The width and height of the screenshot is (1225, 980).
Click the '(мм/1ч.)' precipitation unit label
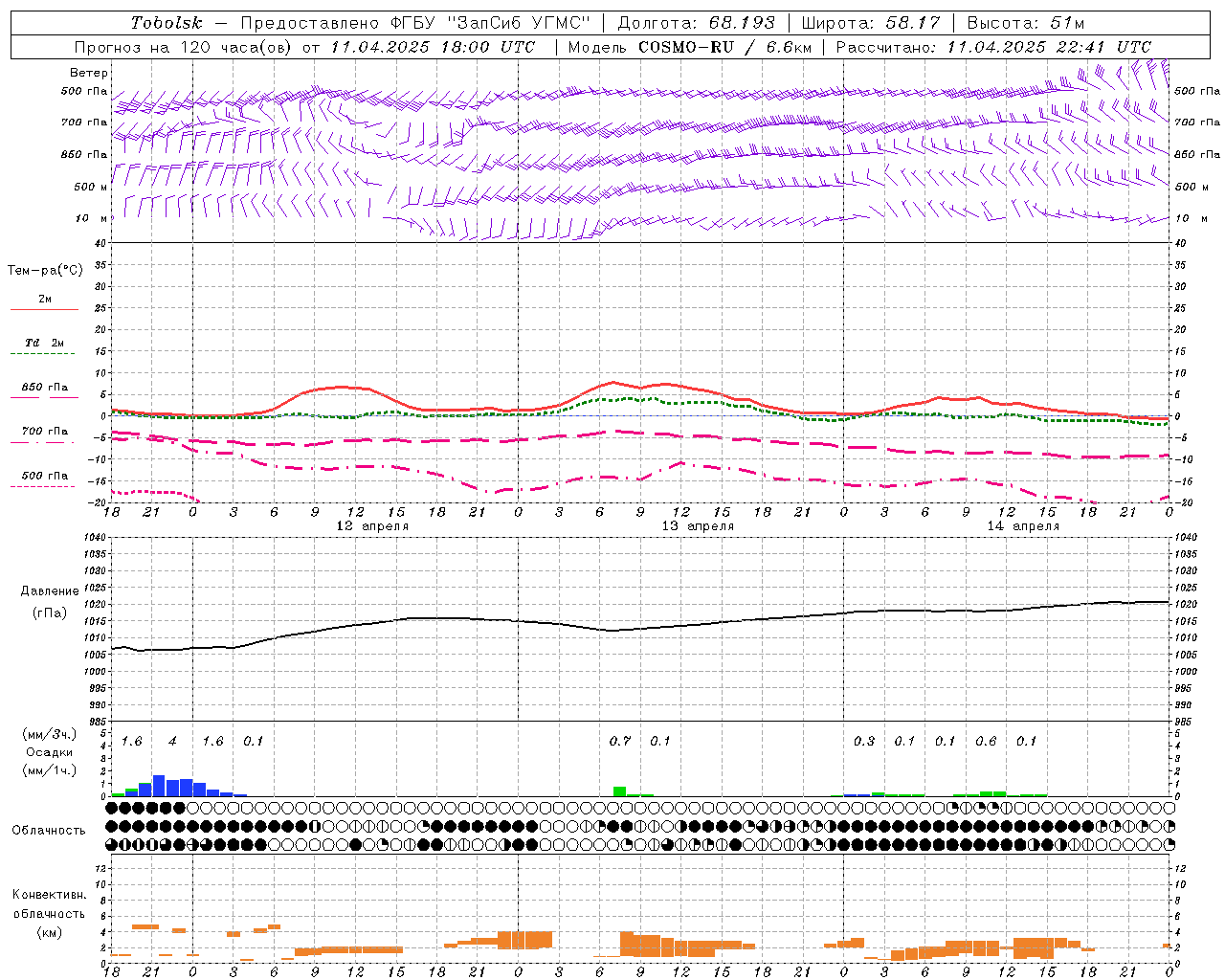click(x=50, y=770)
